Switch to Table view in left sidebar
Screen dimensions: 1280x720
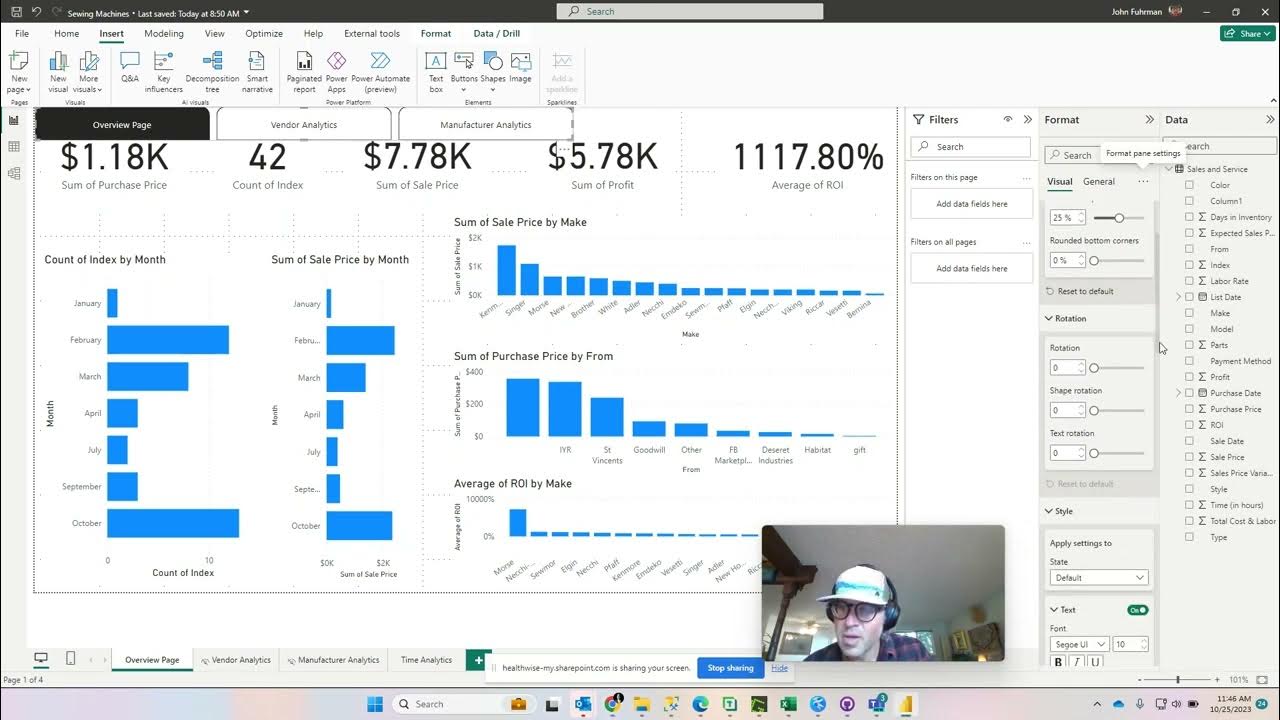click(14, 147)
